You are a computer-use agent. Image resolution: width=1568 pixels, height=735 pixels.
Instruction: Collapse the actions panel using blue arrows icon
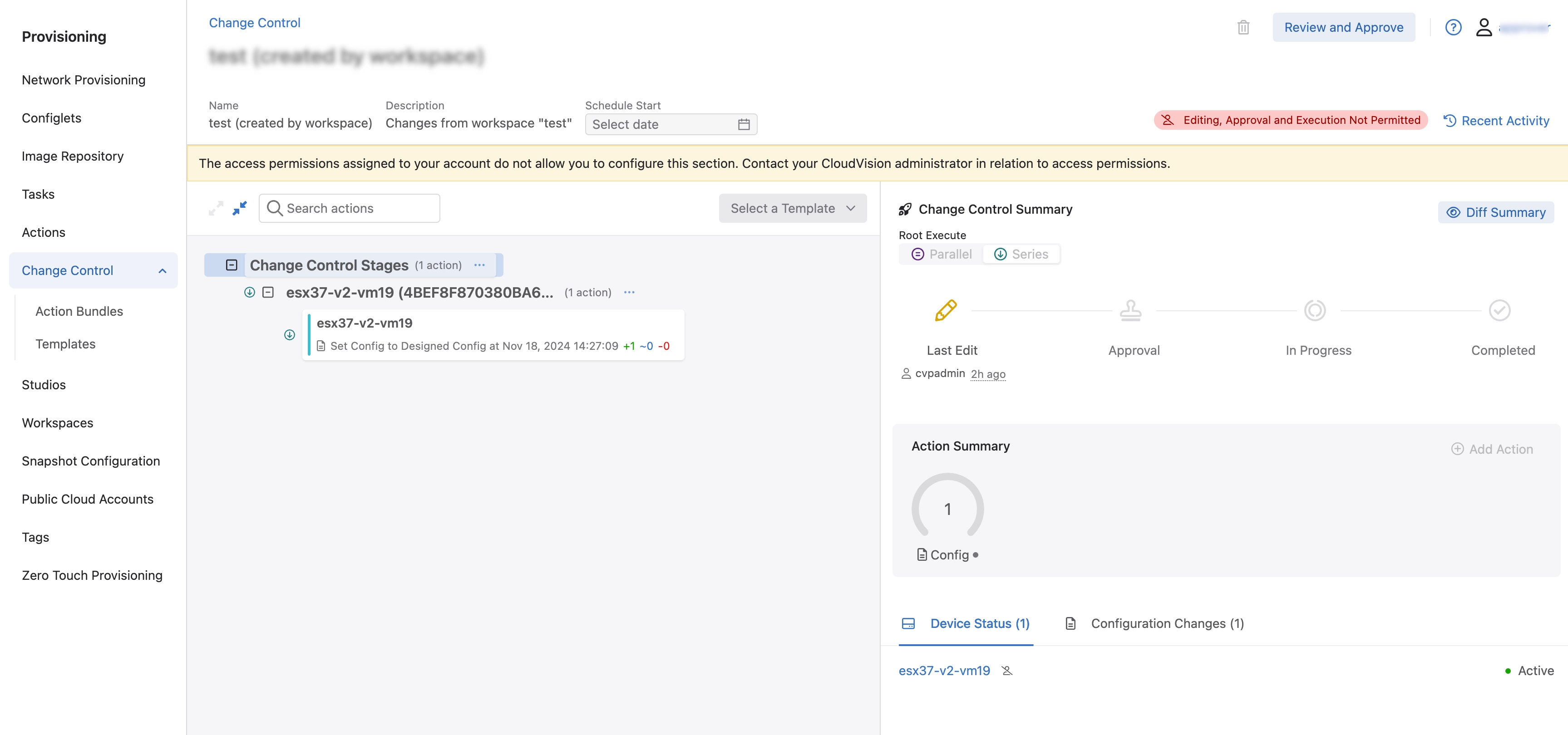click(239, 208)
